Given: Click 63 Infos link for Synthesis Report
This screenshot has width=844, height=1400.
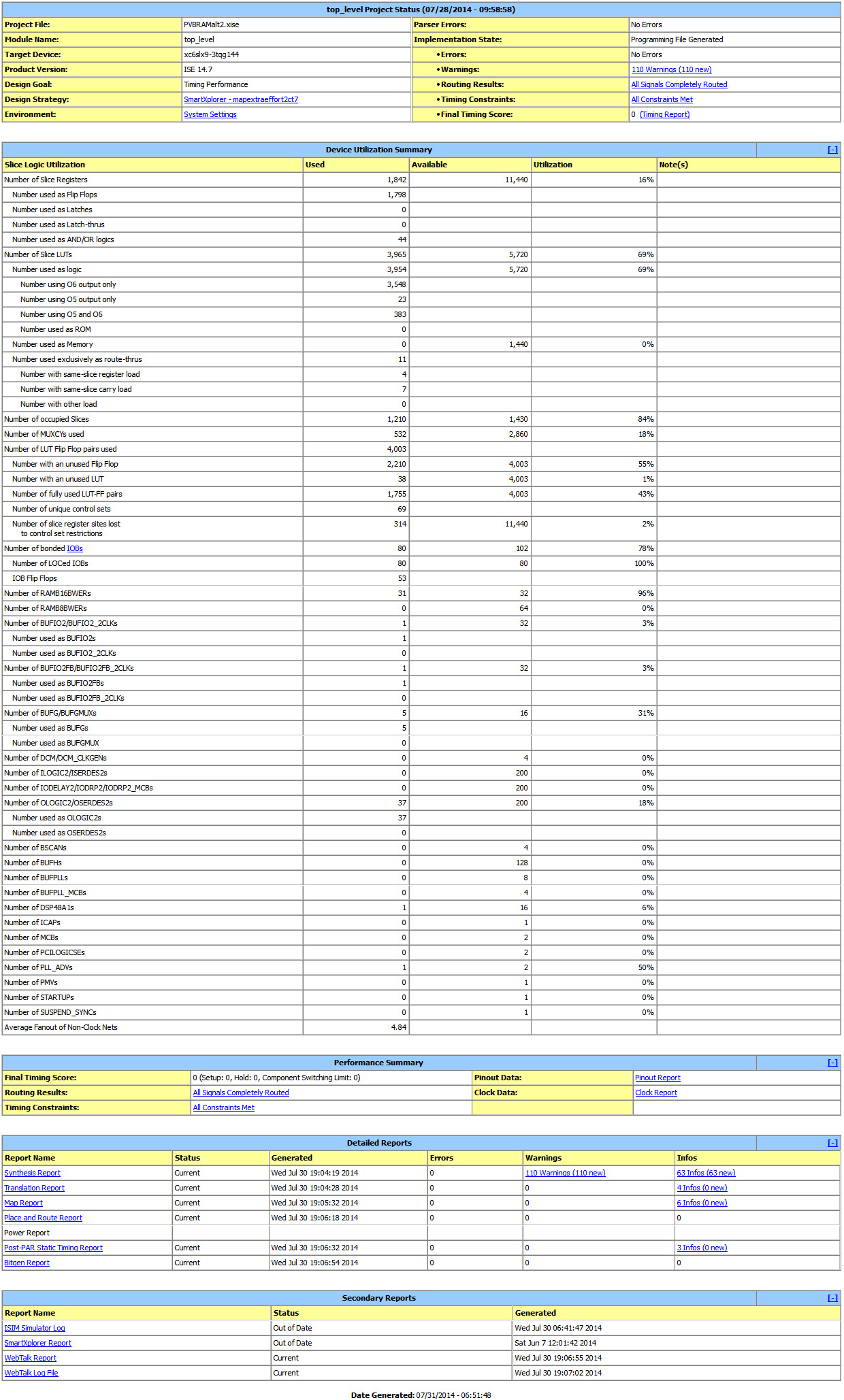Looking at the screenshot, I should coord(706,1173).
